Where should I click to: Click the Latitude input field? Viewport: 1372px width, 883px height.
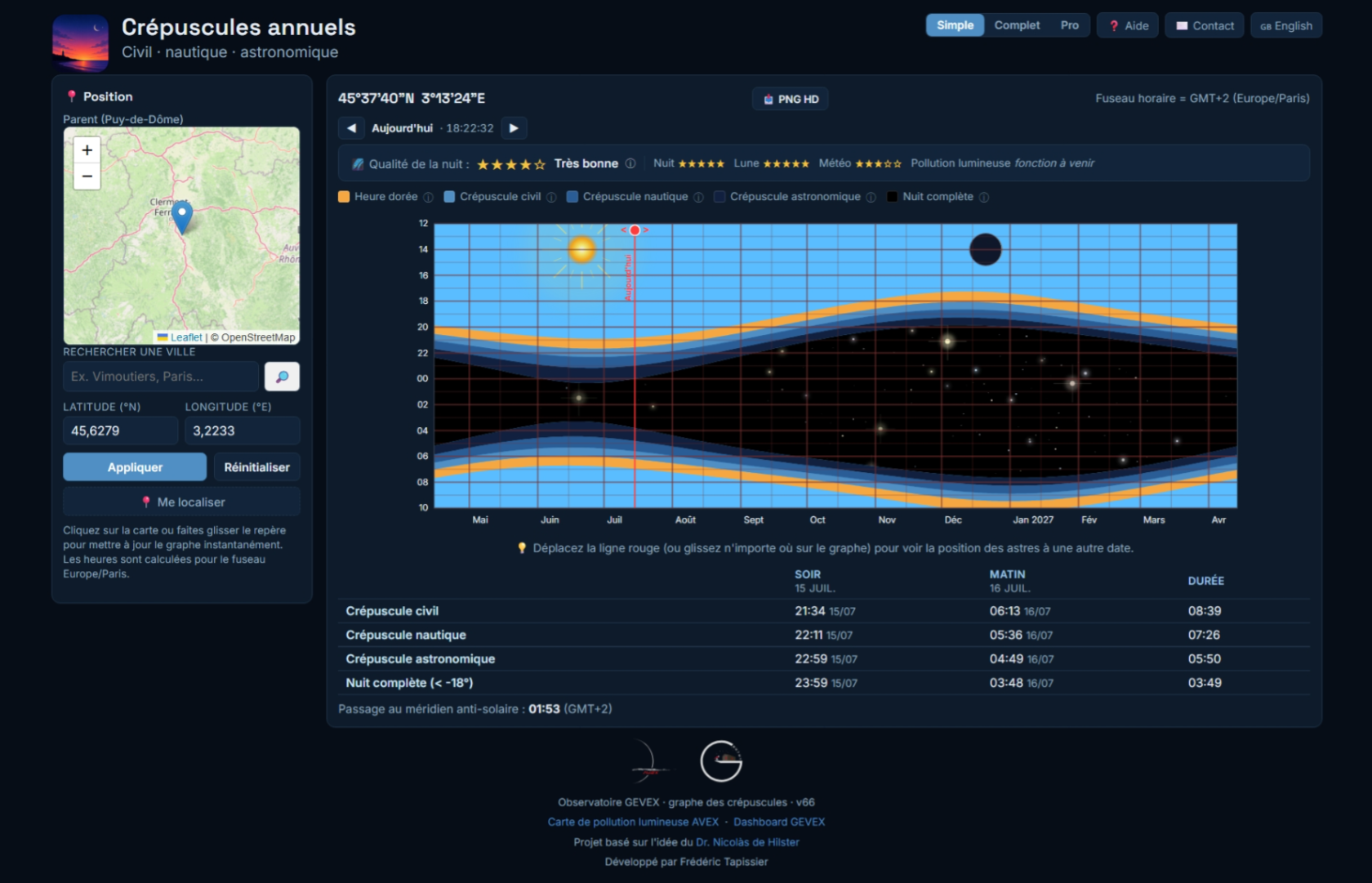120,430
